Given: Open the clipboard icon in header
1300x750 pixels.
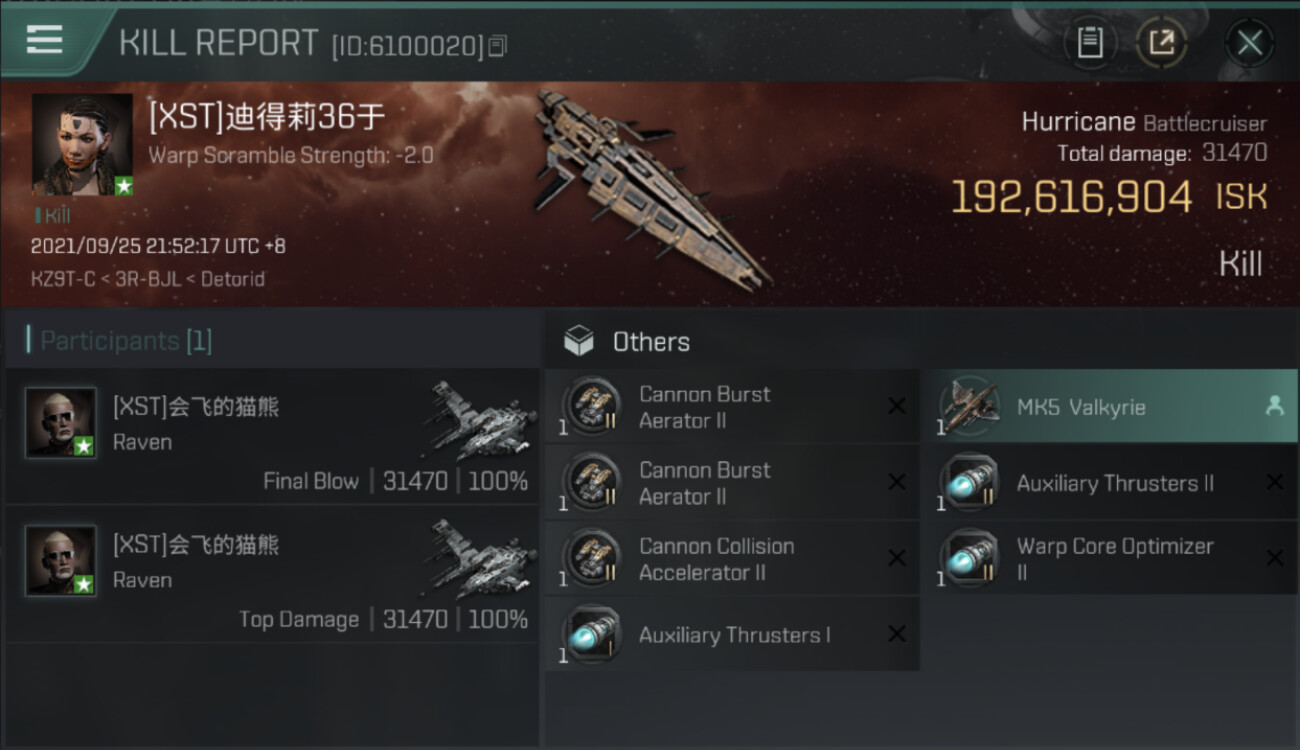Looking at the screenshot, I should [x=1090, y=43].
